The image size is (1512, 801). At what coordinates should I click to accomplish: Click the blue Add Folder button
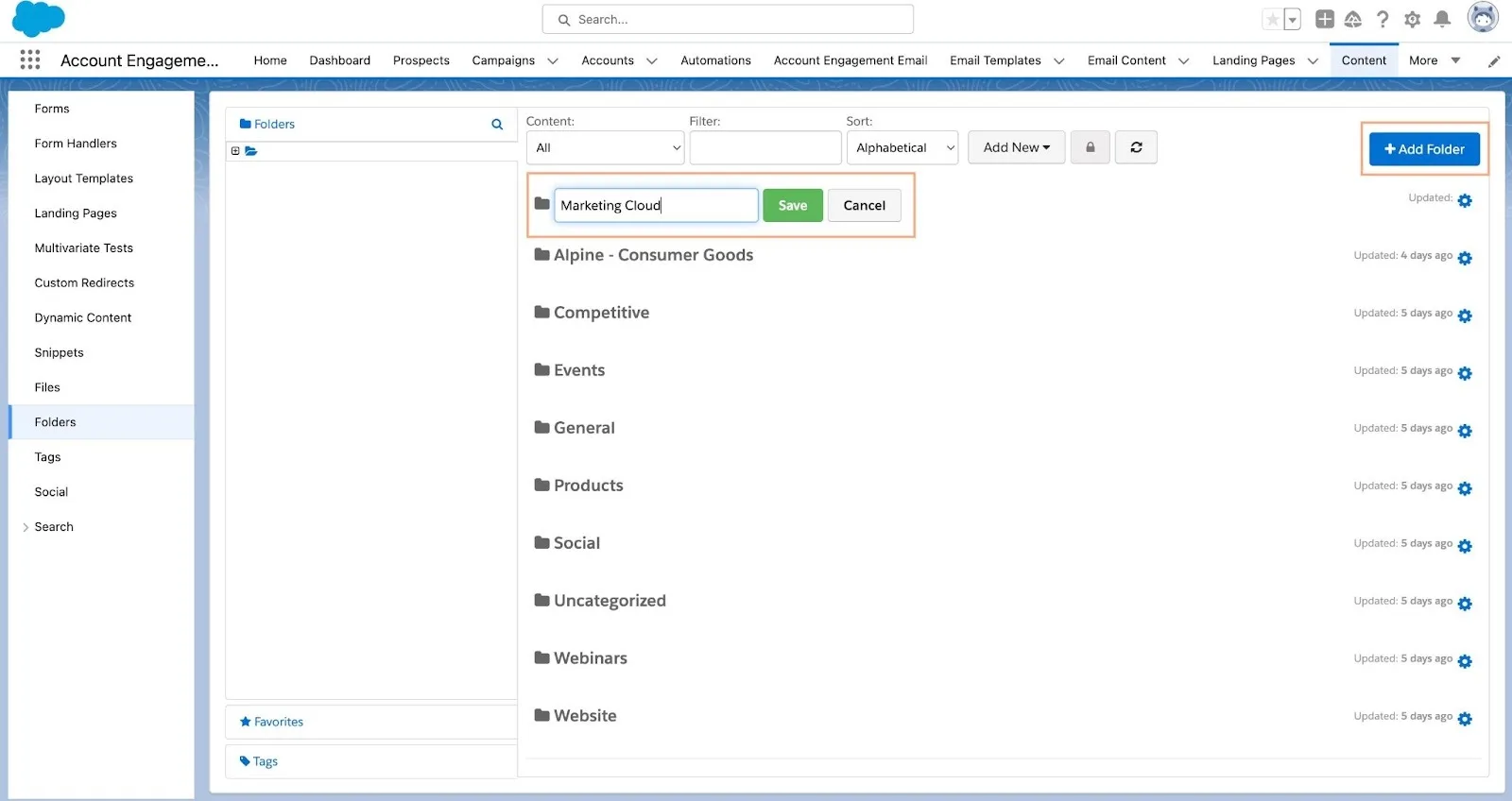tap(1424, 149)
